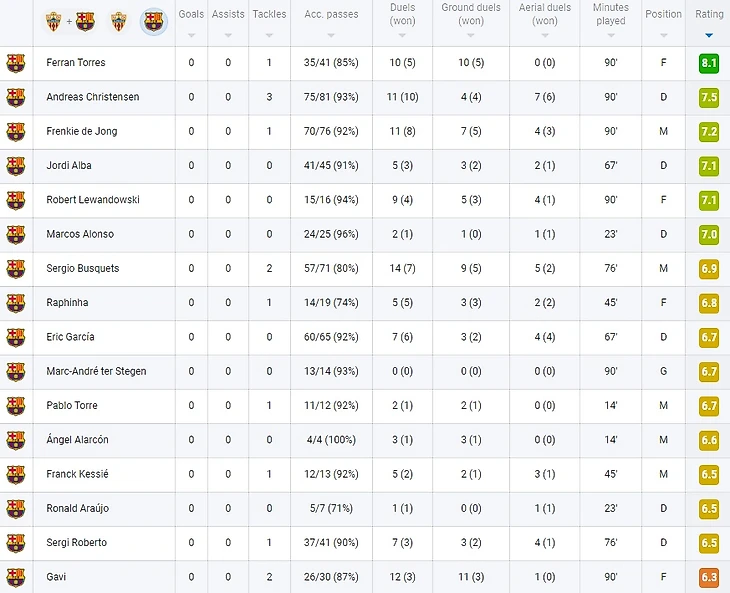This screenshot has height=593, width=730.
Task: Select the Acc. passes column header
Action: (x=331, y=15)
